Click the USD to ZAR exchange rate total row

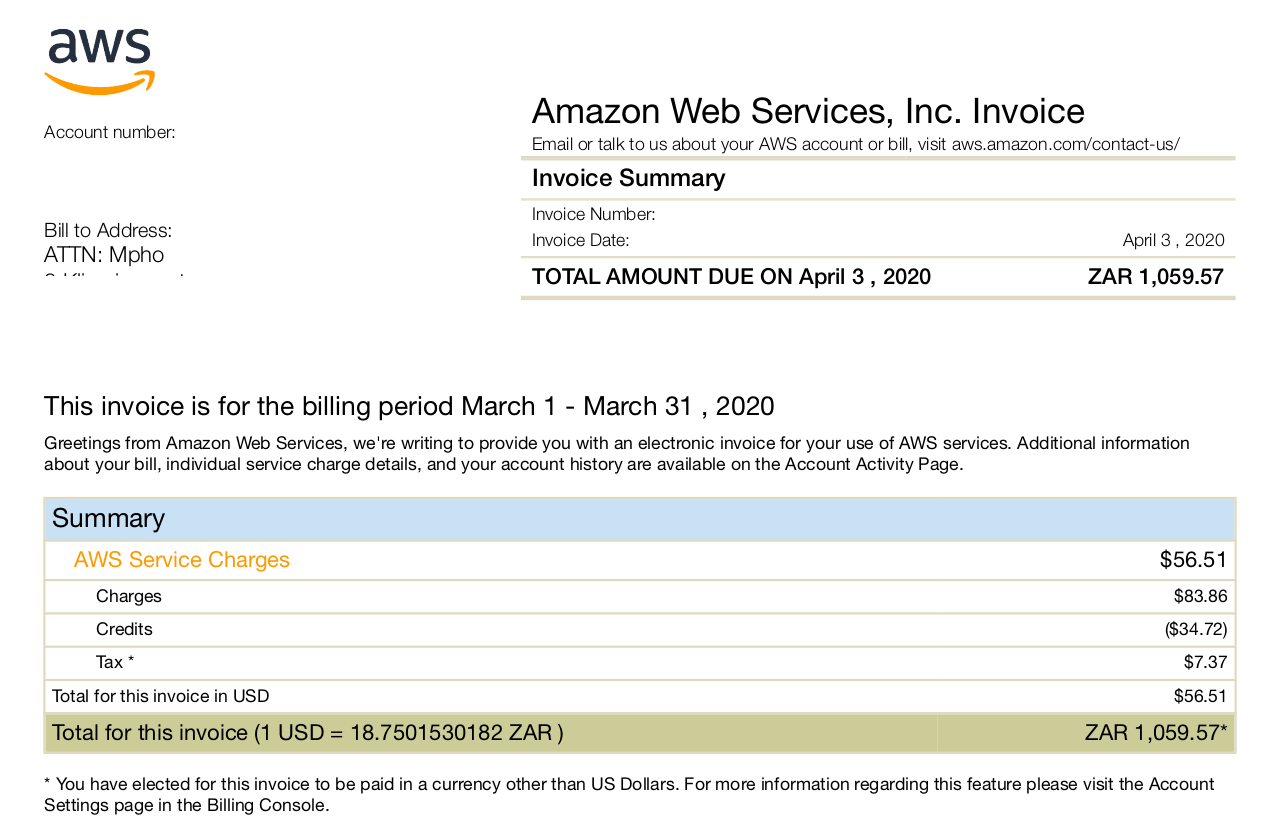[640, 733]
